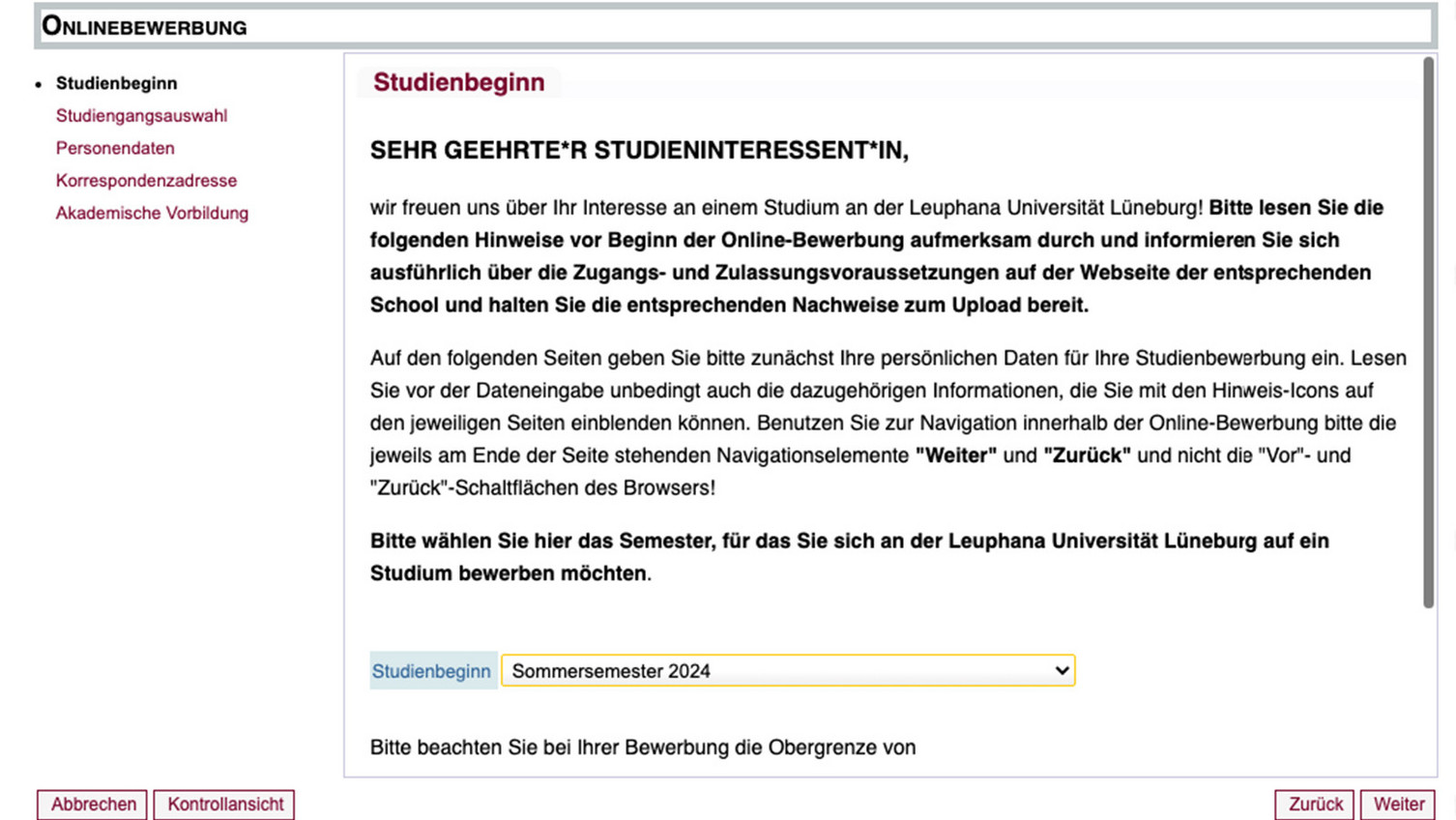This screenshot has width=1456, height=820.
Task: Click the bullet beside the Studienbeginn nav item
Action: click(39, 84)
